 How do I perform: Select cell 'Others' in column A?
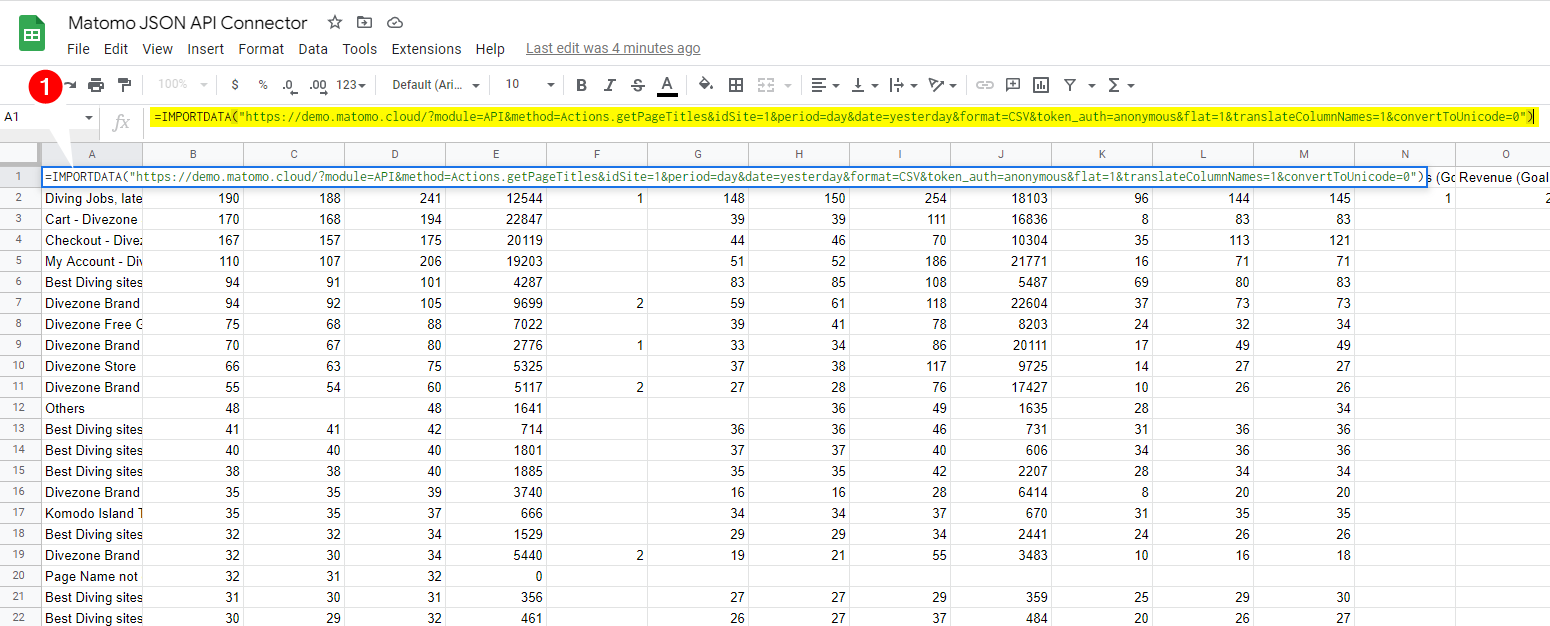(92, 408)
